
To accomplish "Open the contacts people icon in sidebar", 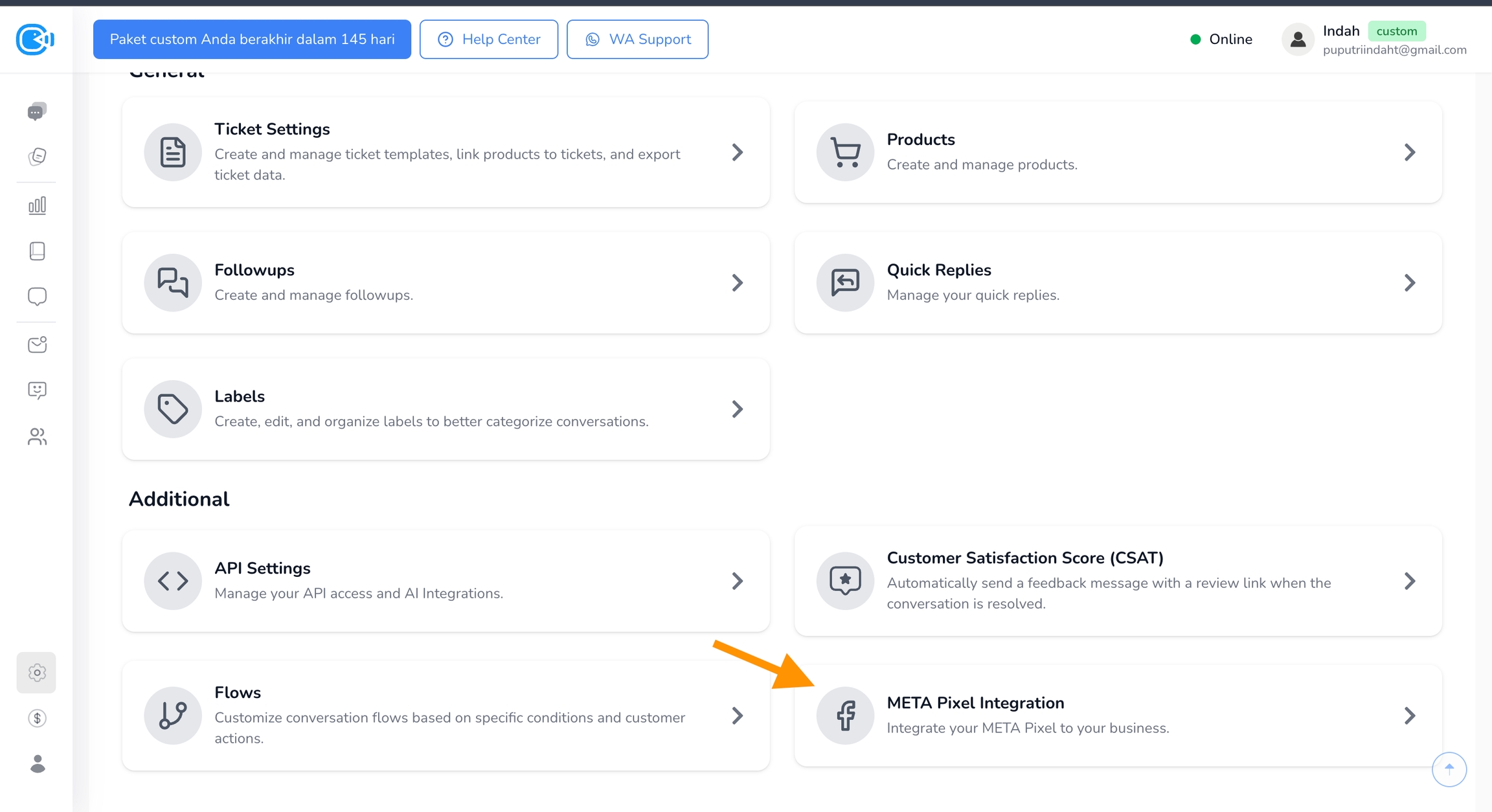I will tap(37, 437).
